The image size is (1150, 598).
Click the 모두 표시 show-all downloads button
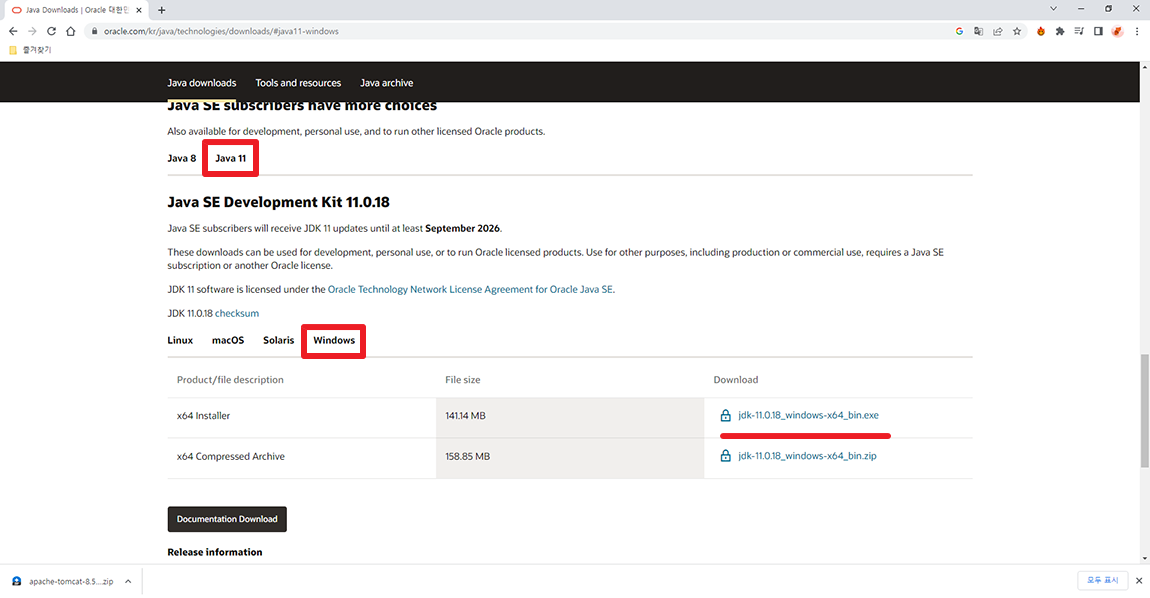(x=1102, y=580)
